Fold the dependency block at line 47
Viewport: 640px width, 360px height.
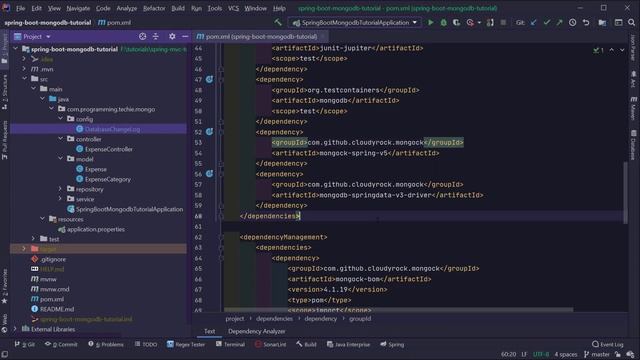point(221,79)
